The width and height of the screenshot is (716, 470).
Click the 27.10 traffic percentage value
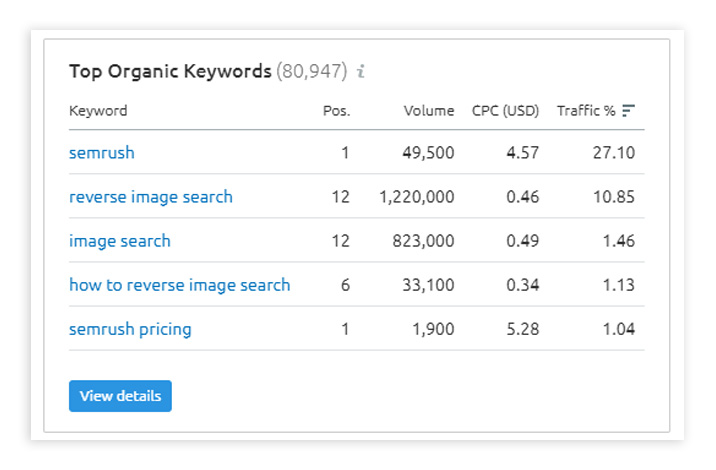coord(614,153)
